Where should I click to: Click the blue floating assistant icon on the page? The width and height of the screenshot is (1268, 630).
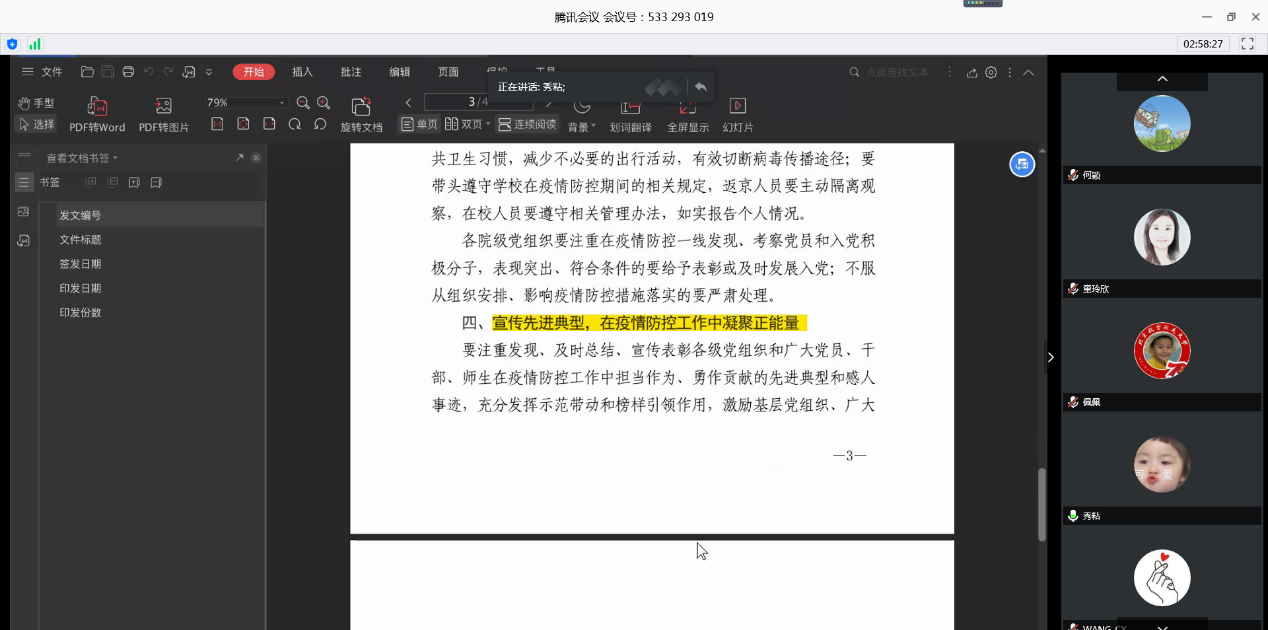(1021, 165)
